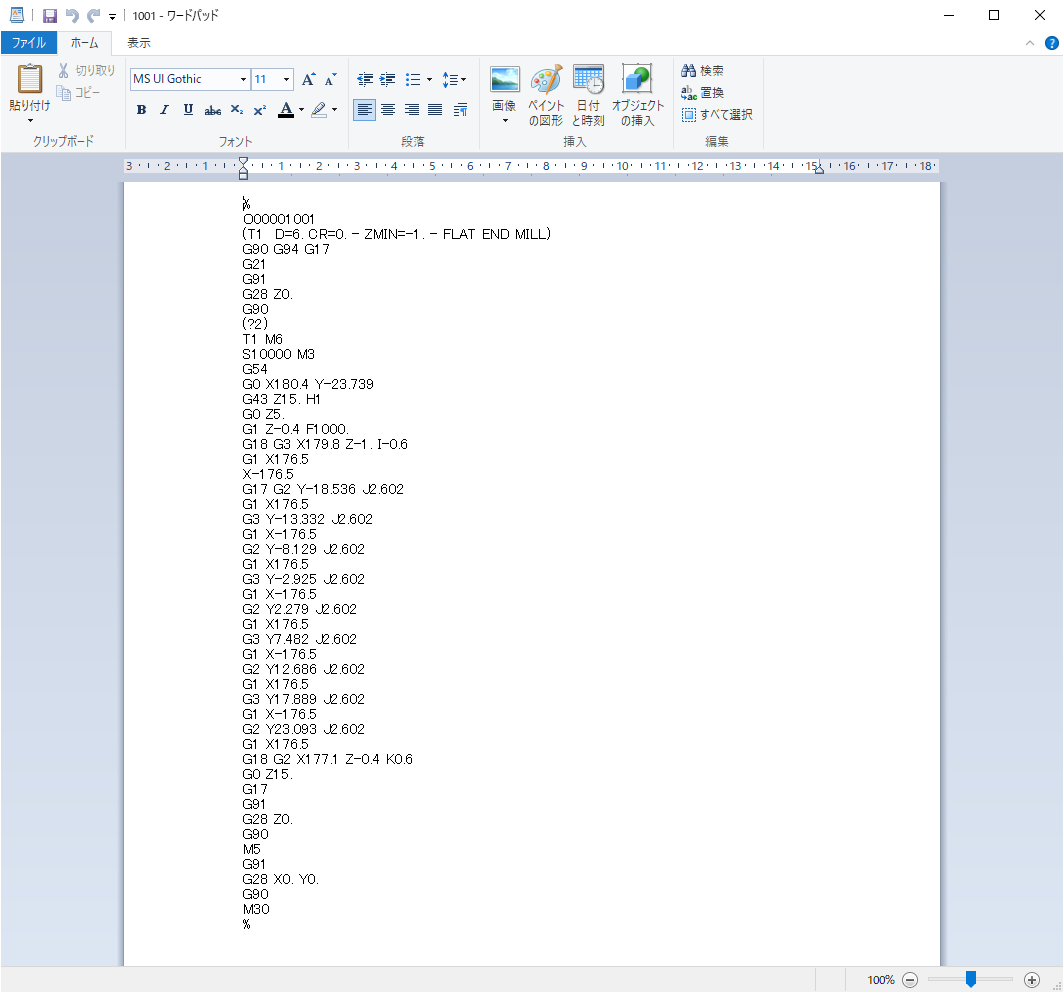
Task: Click the Save icon in quick access toolbar
Action: pos(50,16)
